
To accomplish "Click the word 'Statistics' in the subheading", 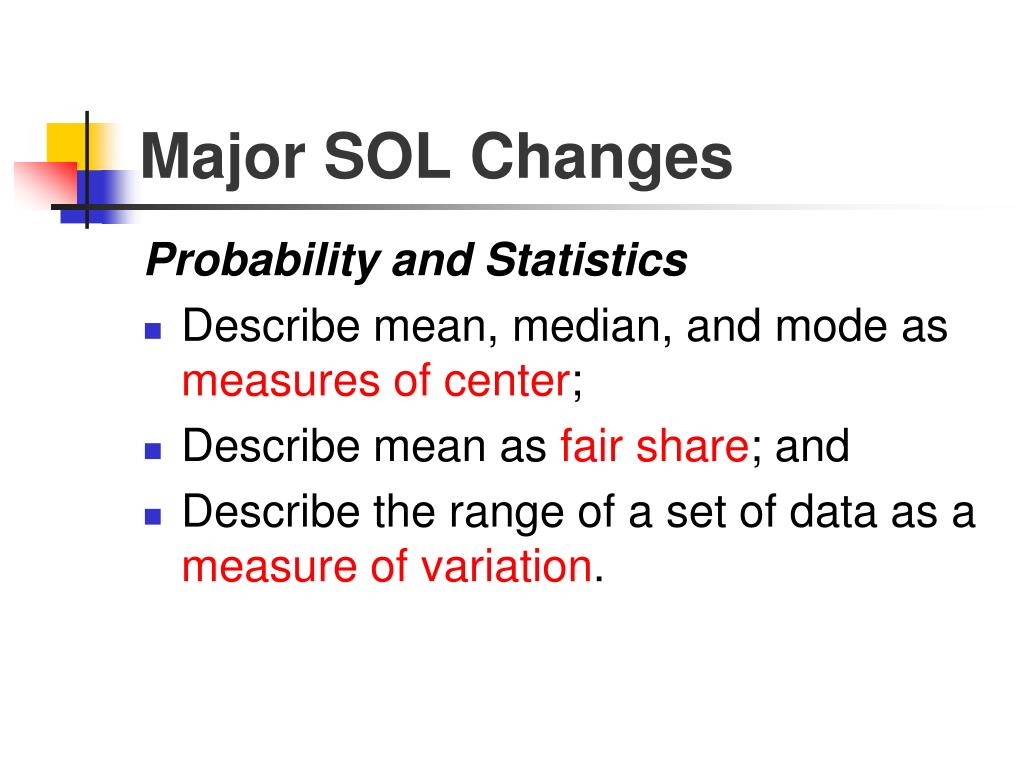I will 586,259.
